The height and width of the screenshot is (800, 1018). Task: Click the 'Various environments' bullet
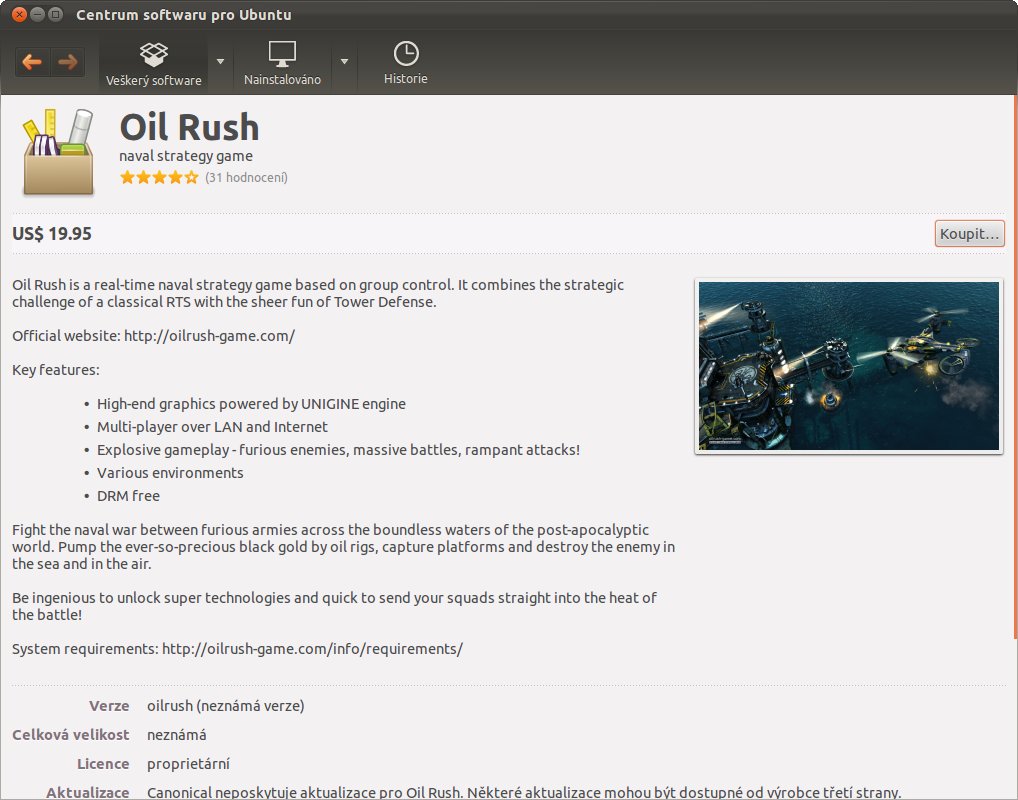pos(170,473)
